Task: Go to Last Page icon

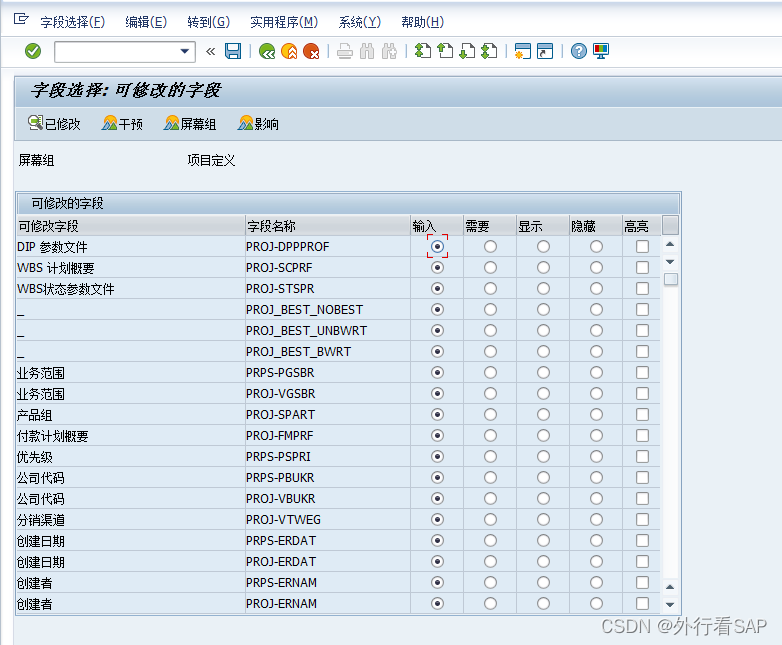Action: point(489,51)
